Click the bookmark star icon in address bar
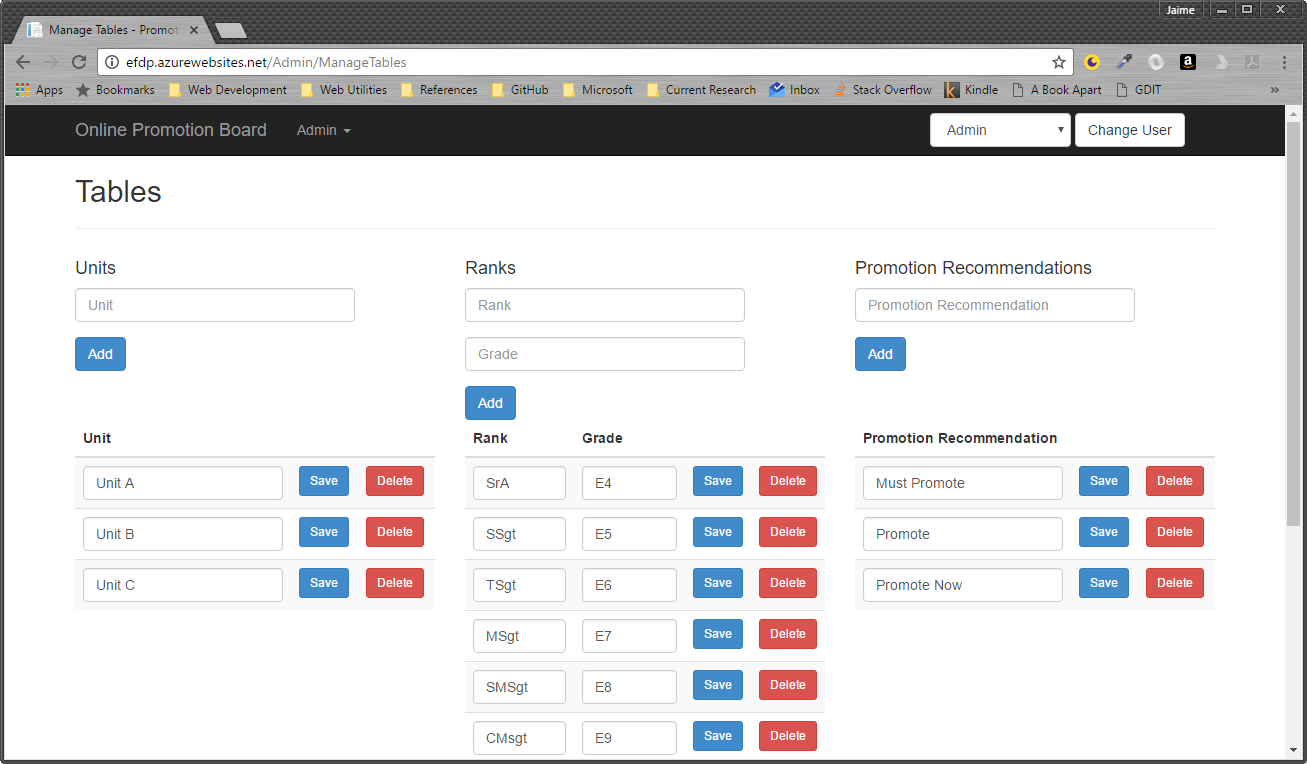 coord(1059,62)
